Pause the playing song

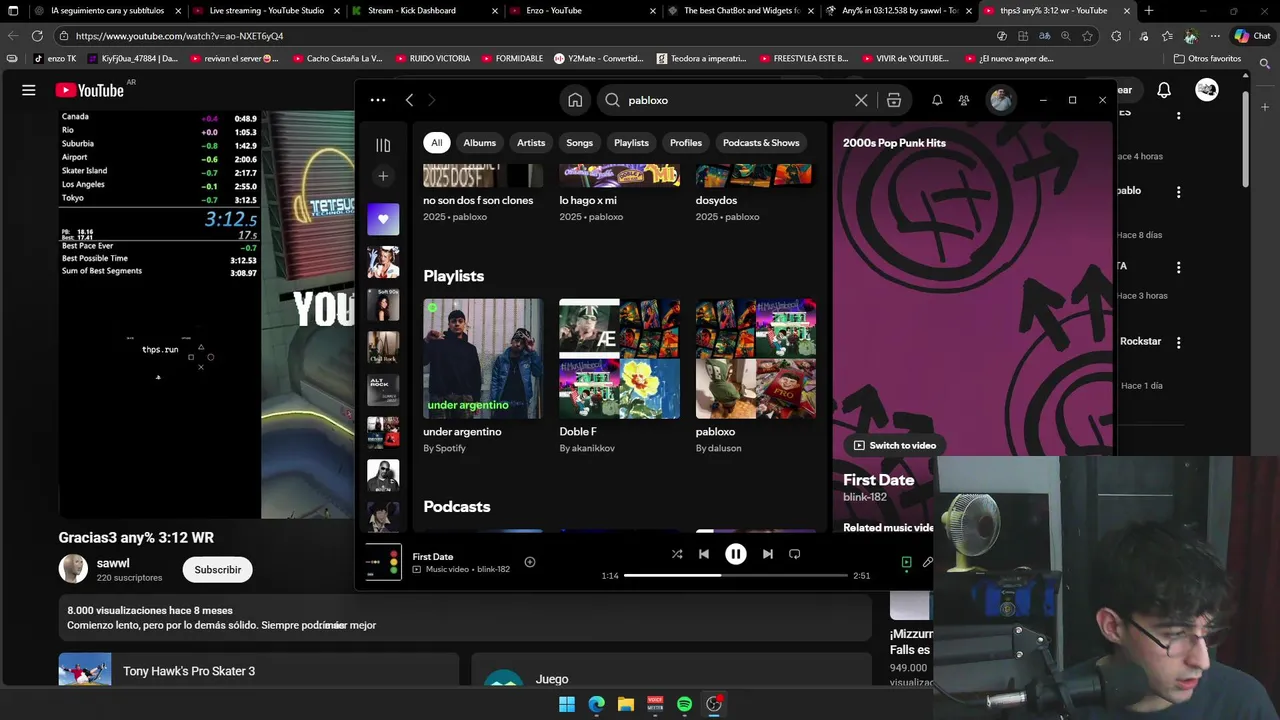(x=735, y=554)
